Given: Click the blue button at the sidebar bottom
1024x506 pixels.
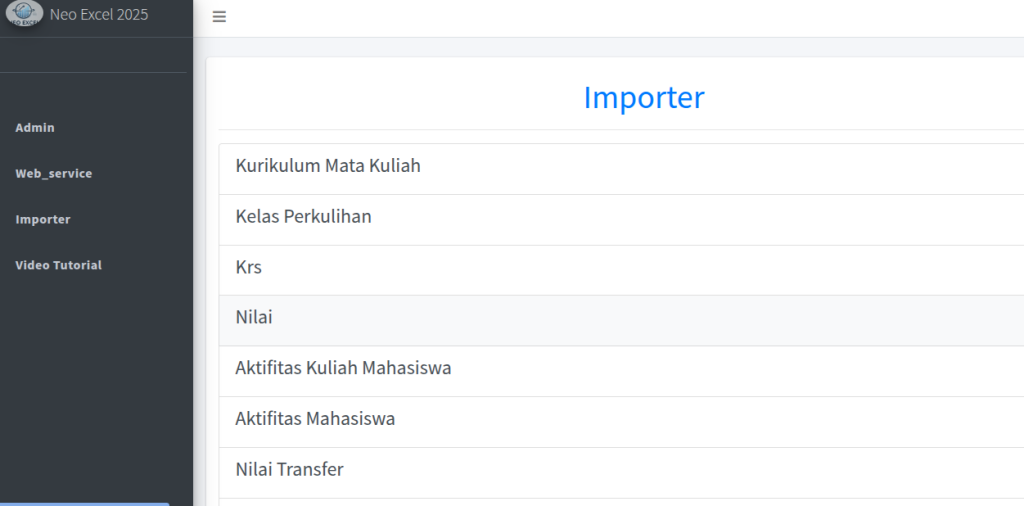Looking at the screenshot, I should tap(85, 503).
